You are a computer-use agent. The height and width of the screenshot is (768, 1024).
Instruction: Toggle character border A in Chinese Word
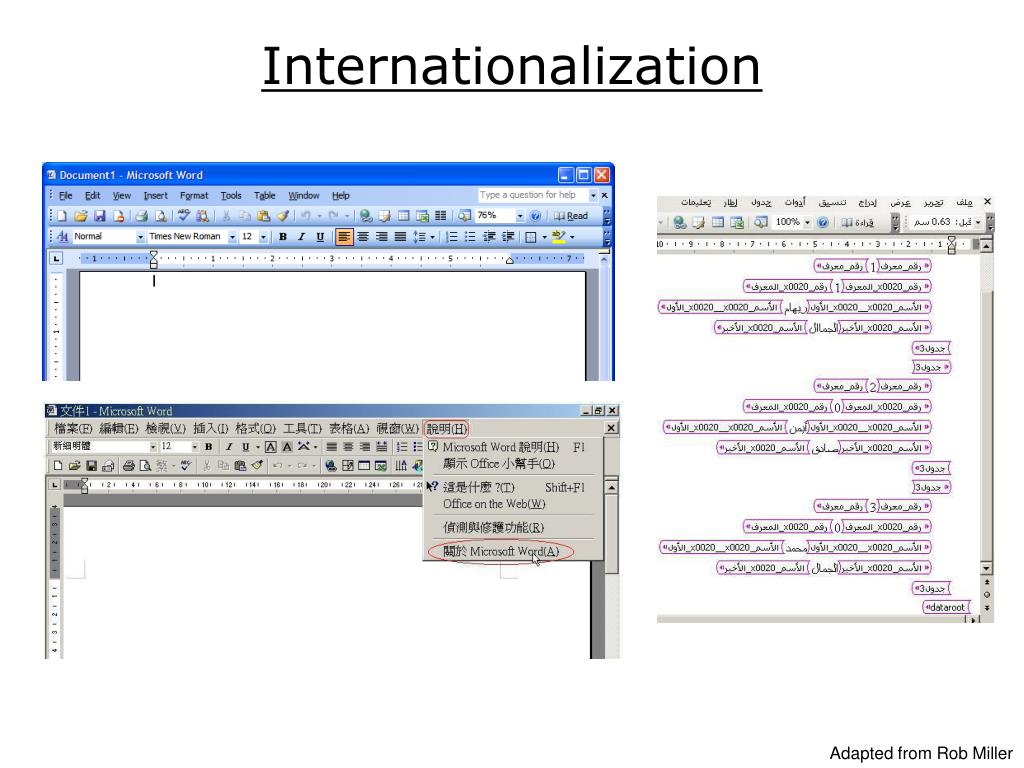270,447
